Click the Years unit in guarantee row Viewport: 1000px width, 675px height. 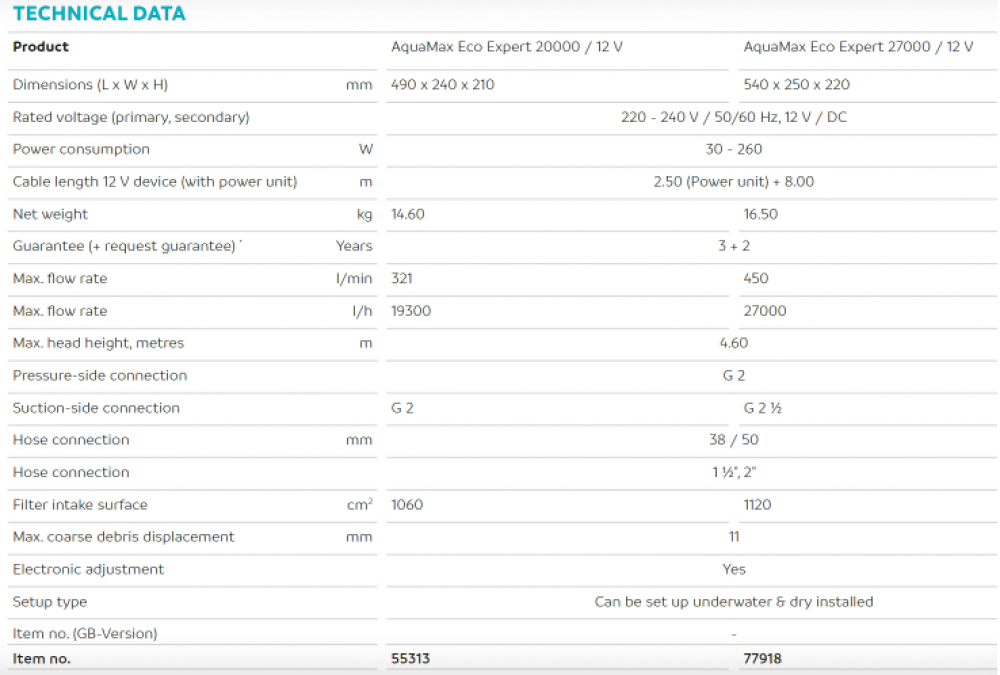[354, 246]
